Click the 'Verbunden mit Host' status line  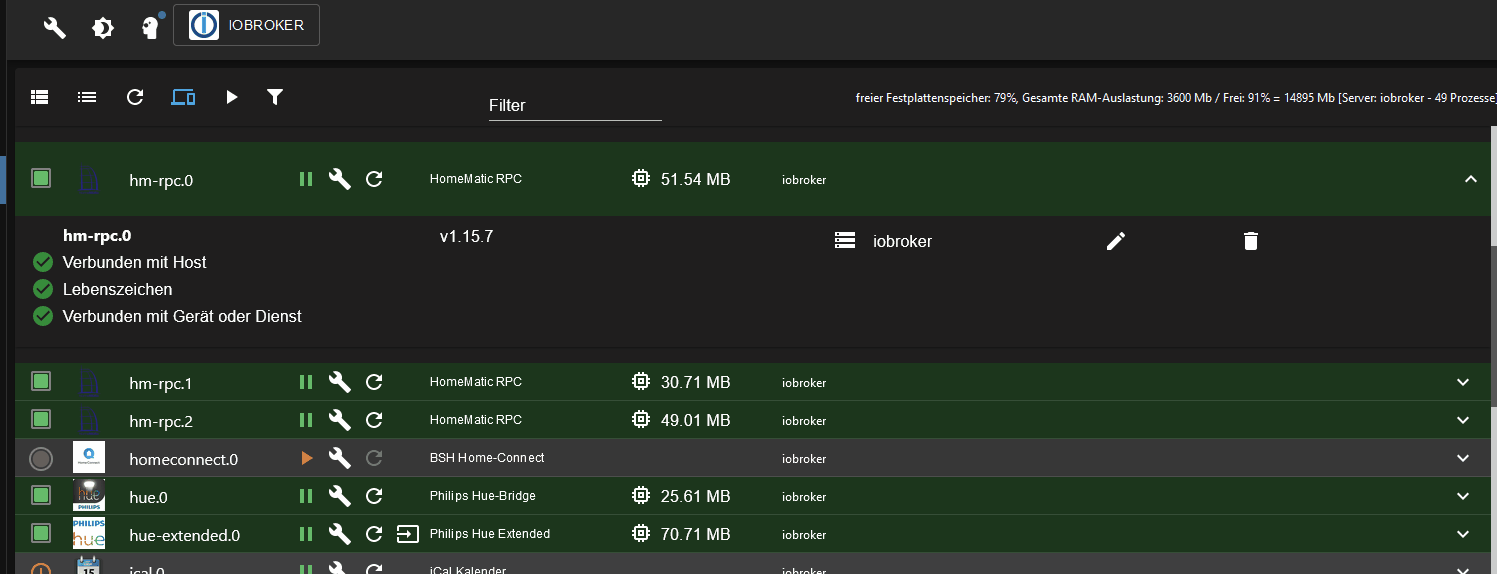[134, 262]
